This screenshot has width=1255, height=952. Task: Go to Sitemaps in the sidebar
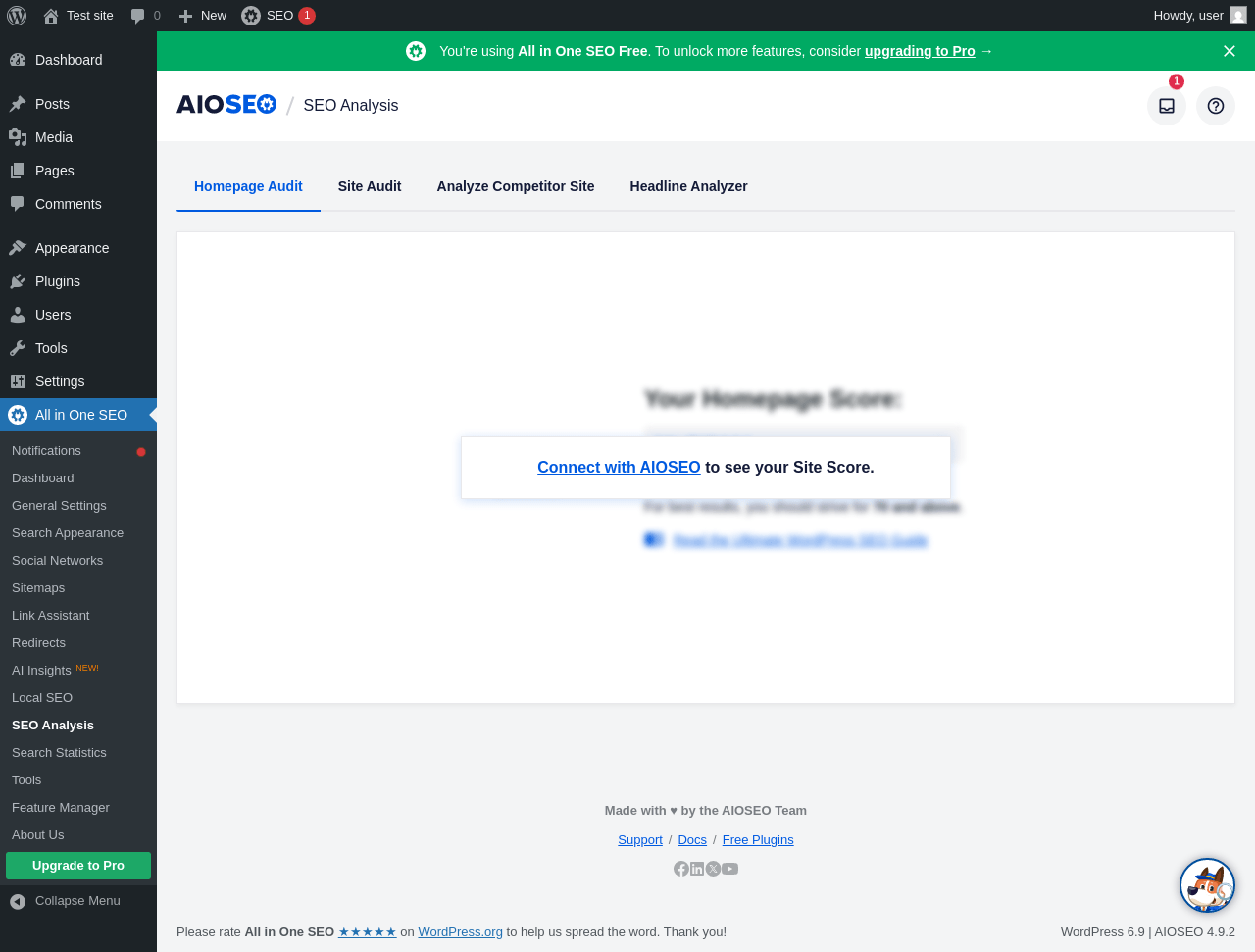click(78, 588)
